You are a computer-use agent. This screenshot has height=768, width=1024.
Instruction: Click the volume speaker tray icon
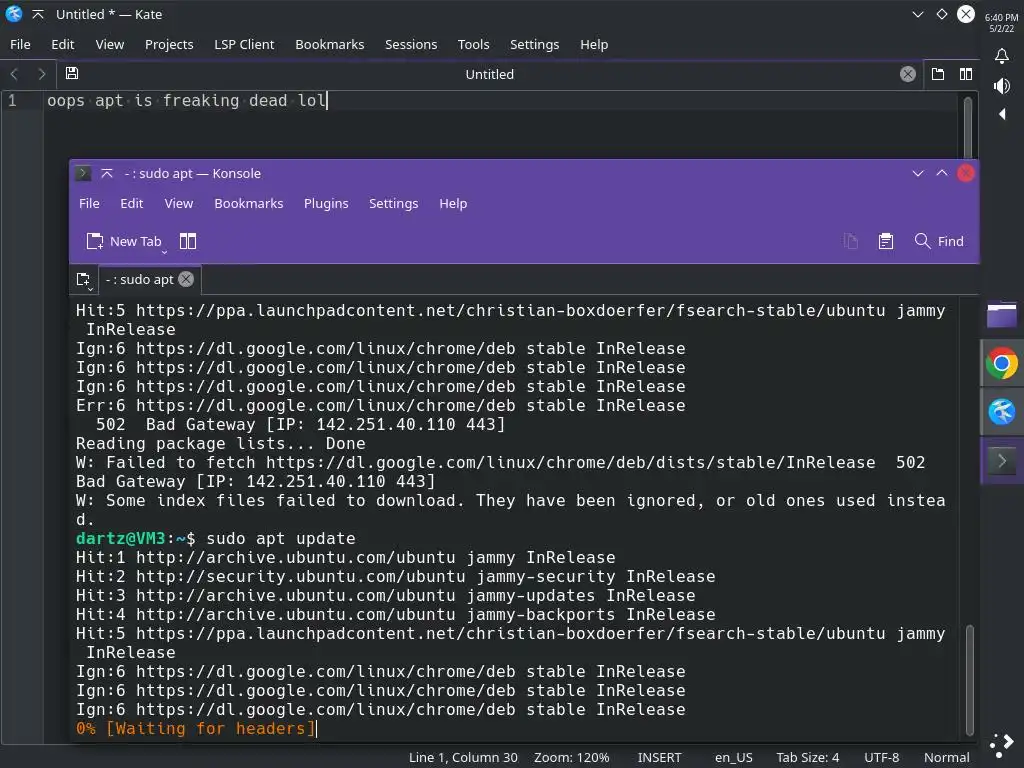(x=1001, y=86)
